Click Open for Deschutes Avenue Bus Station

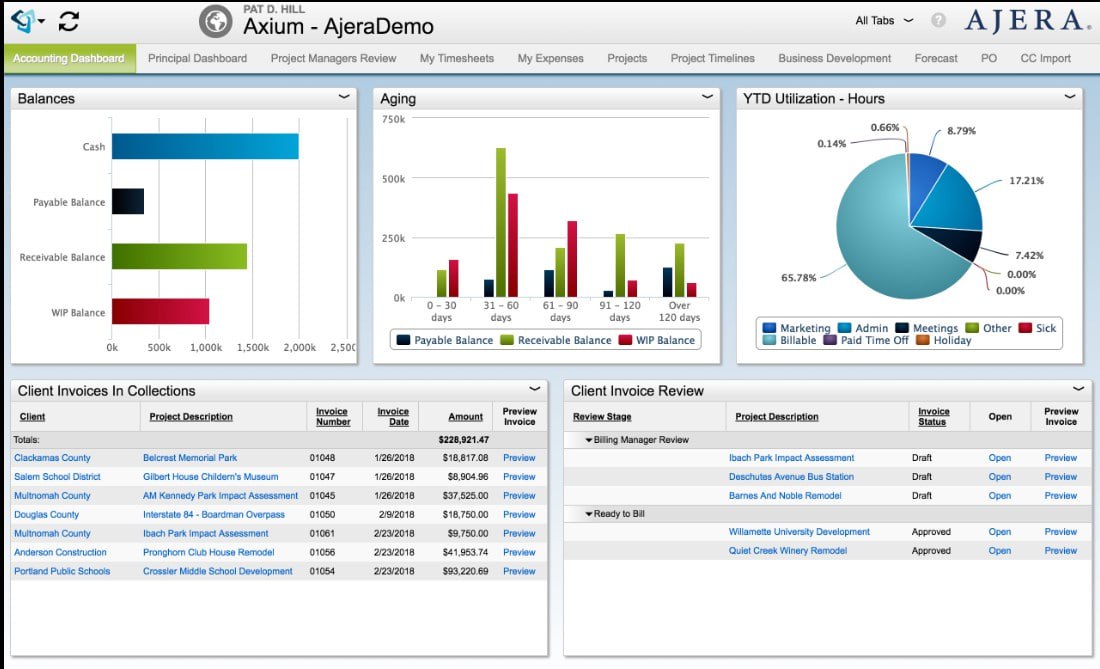[x=1000, y=477]
